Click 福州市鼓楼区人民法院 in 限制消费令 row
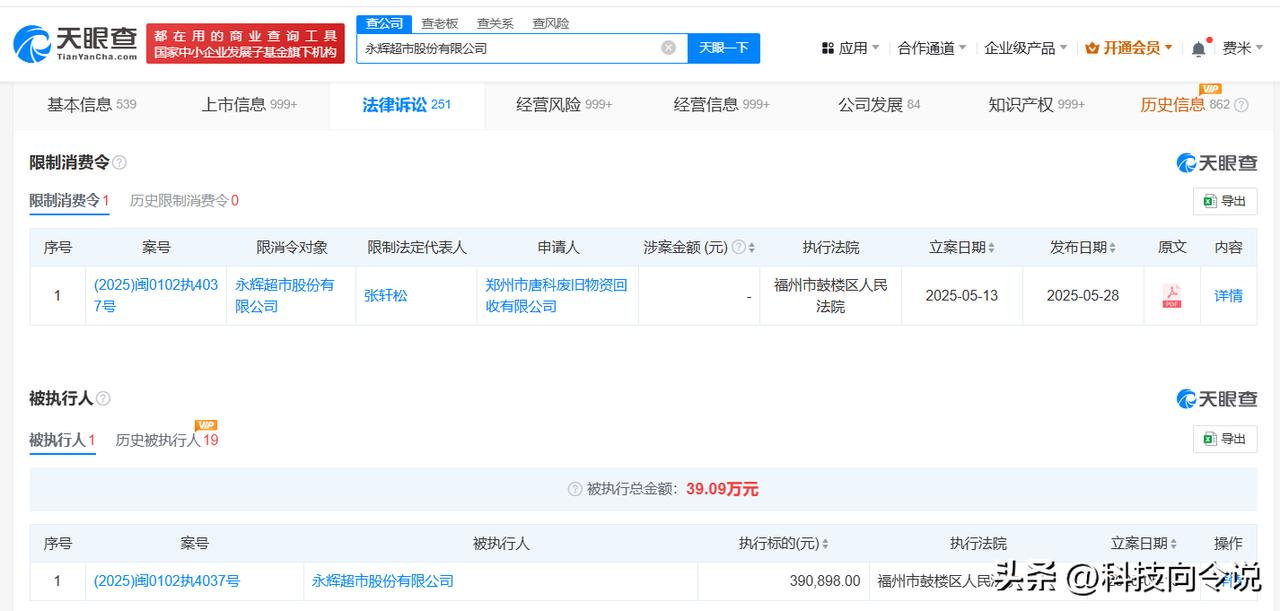 tap(831, 296)
